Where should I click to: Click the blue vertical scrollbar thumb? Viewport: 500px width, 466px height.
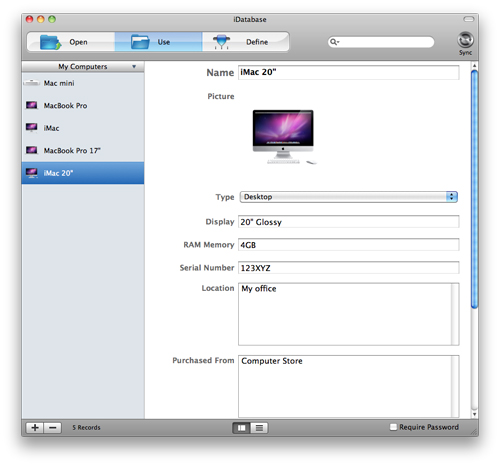(x=474, y=189)
